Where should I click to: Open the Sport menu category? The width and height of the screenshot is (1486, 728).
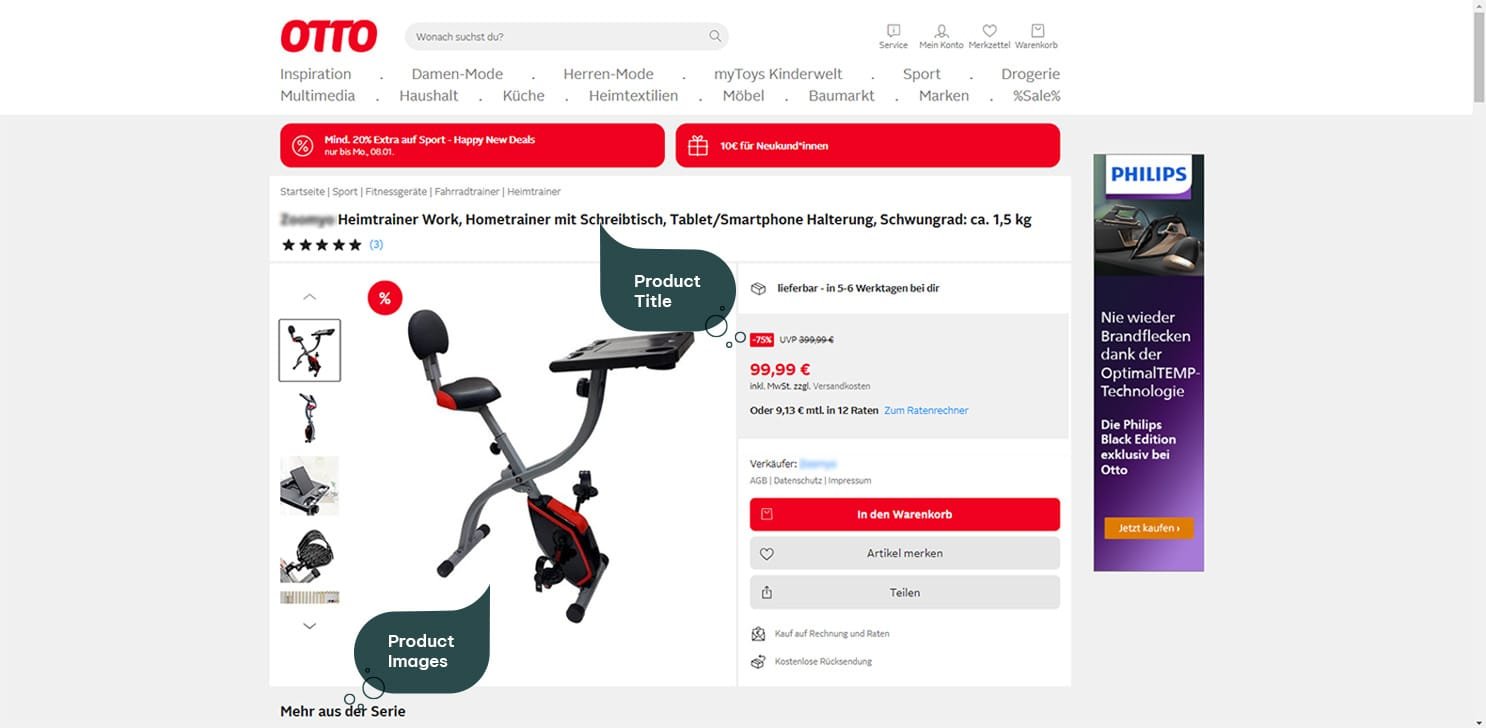coord(921,74)
